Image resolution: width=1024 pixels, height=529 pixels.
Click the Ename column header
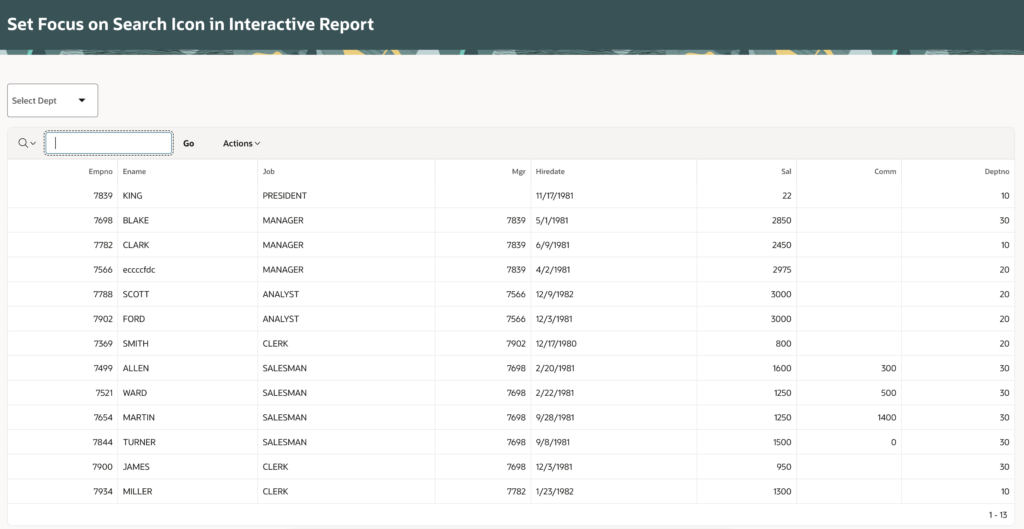(x=135, y=172)
